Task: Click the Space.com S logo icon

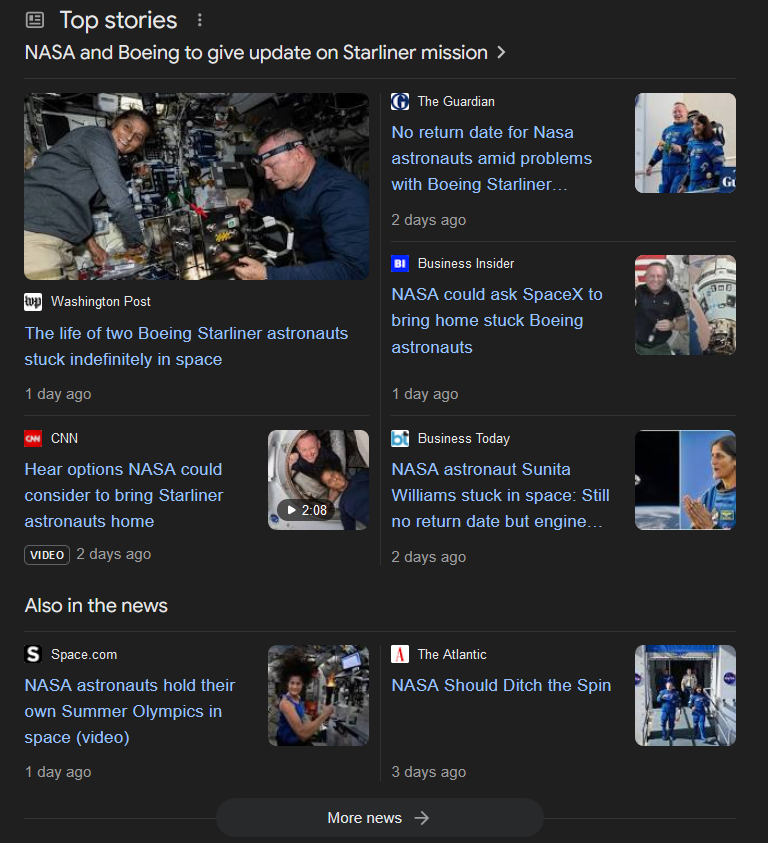Action: [x=33, y=654]
